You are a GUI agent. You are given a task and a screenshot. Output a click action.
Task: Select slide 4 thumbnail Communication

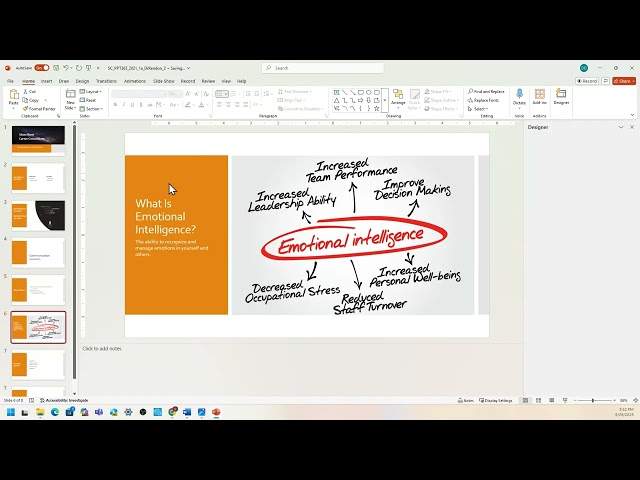[38, 253]
